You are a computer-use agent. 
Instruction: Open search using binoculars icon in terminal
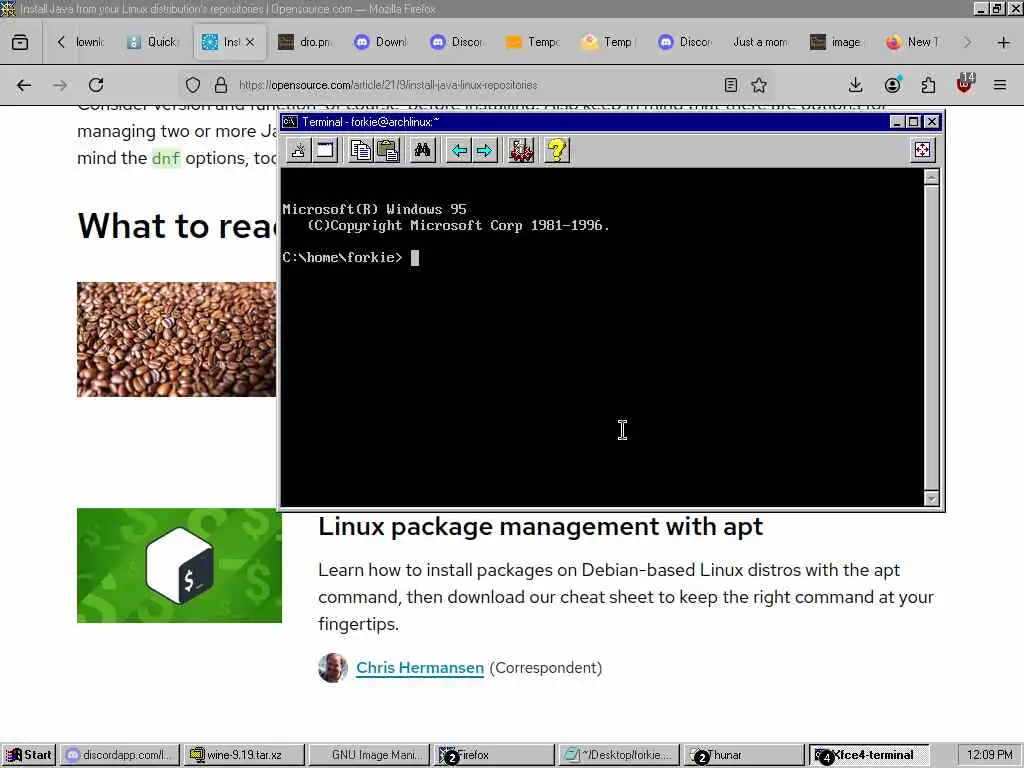tap(423, 151)
